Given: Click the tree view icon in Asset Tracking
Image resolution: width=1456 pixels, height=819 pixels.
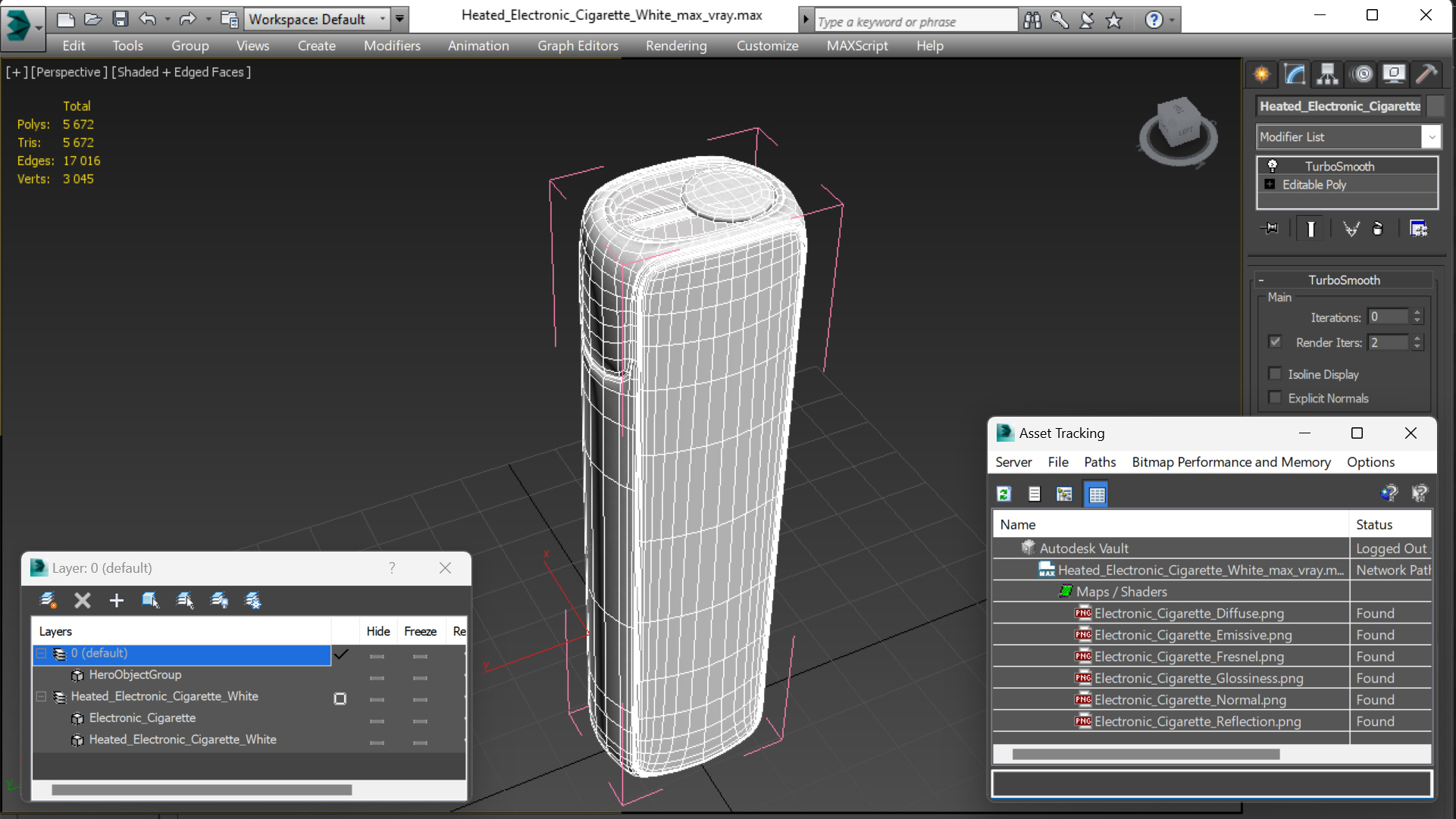Looking at the screenshot, I should coord(1065,495).
